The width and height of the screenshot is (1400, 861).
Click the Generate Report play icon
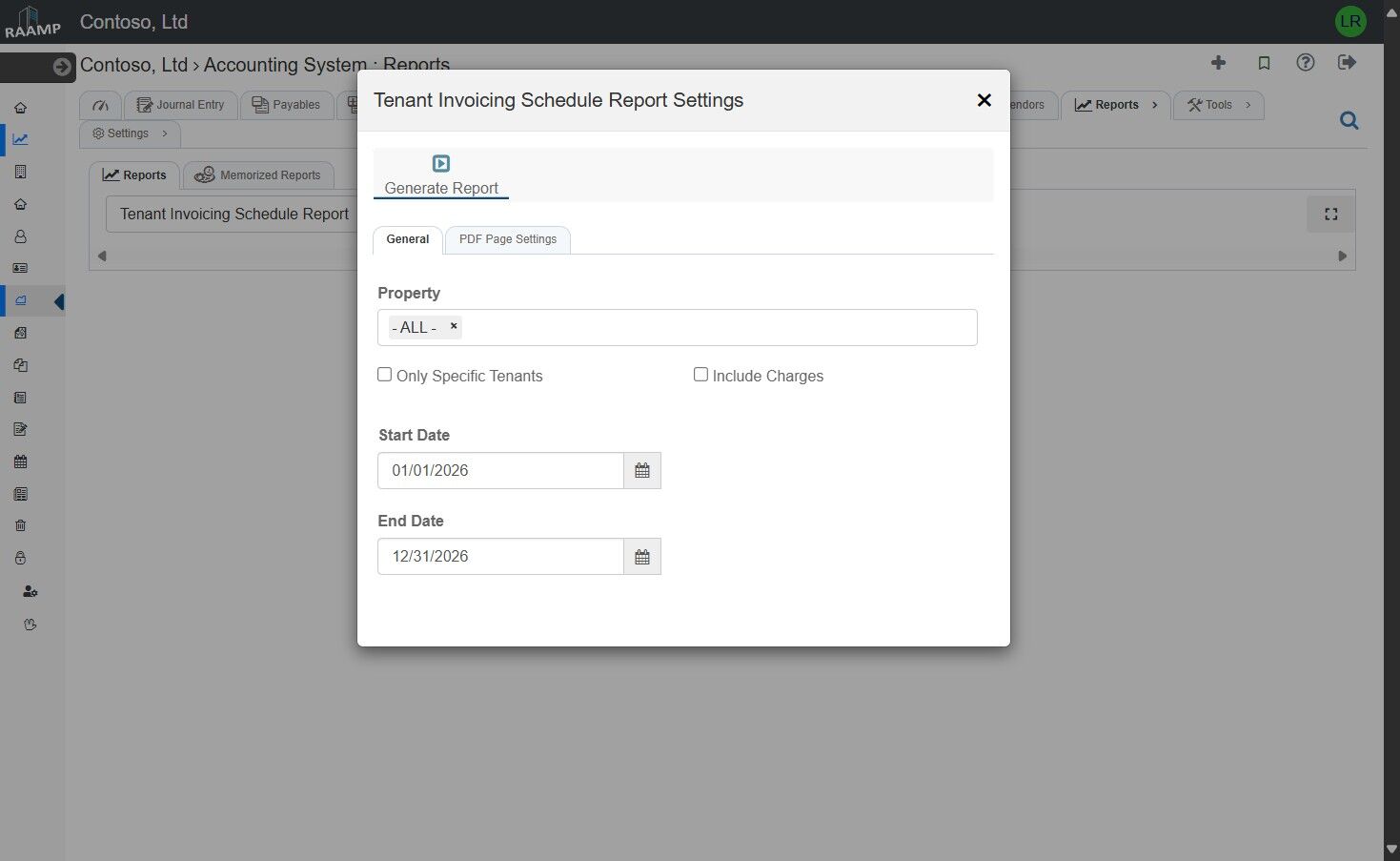pos(441,164)
